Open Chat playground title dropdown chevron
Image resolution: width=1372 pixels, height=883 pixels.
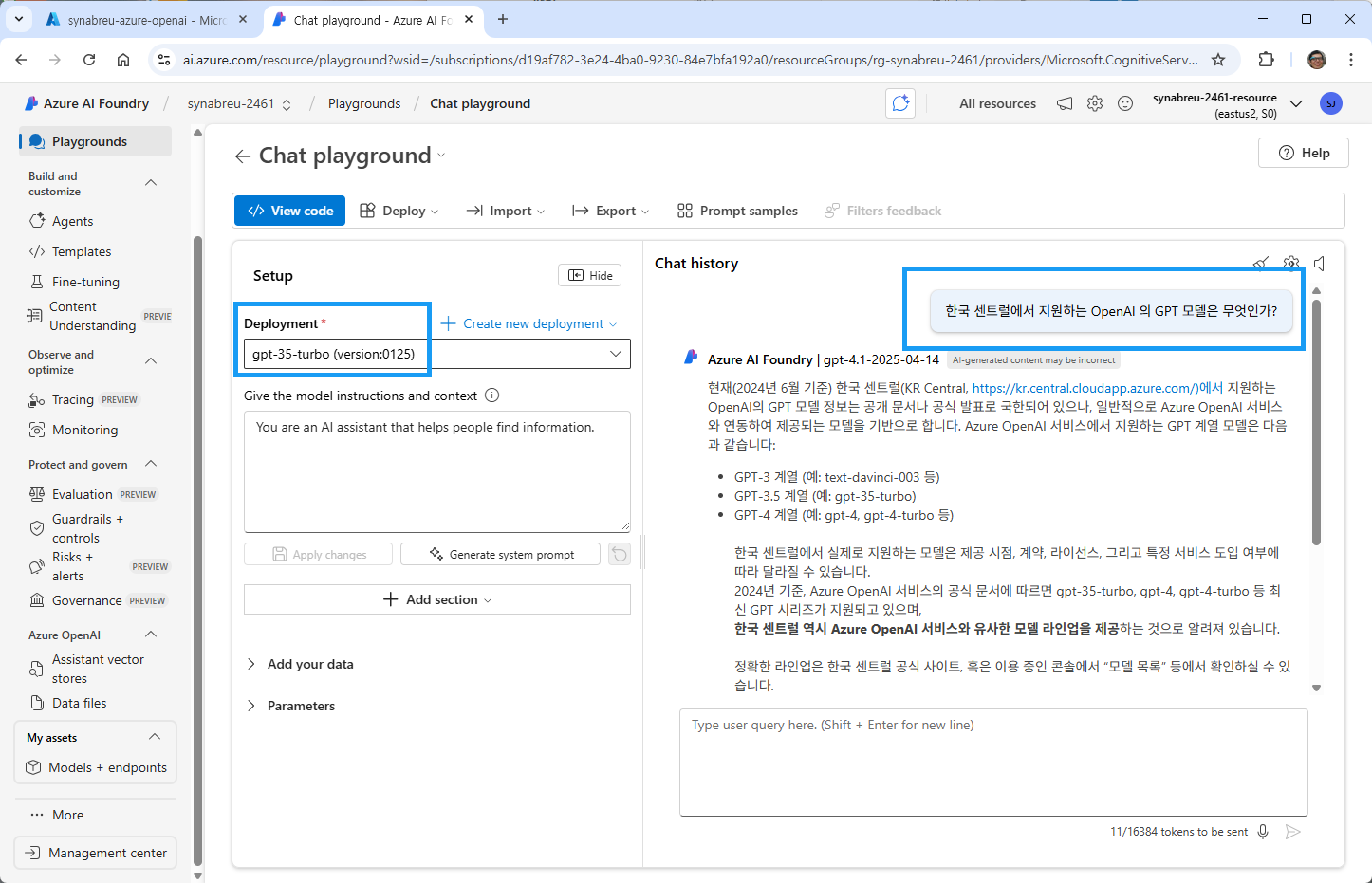pyautogui.click(x=441, y=156)
